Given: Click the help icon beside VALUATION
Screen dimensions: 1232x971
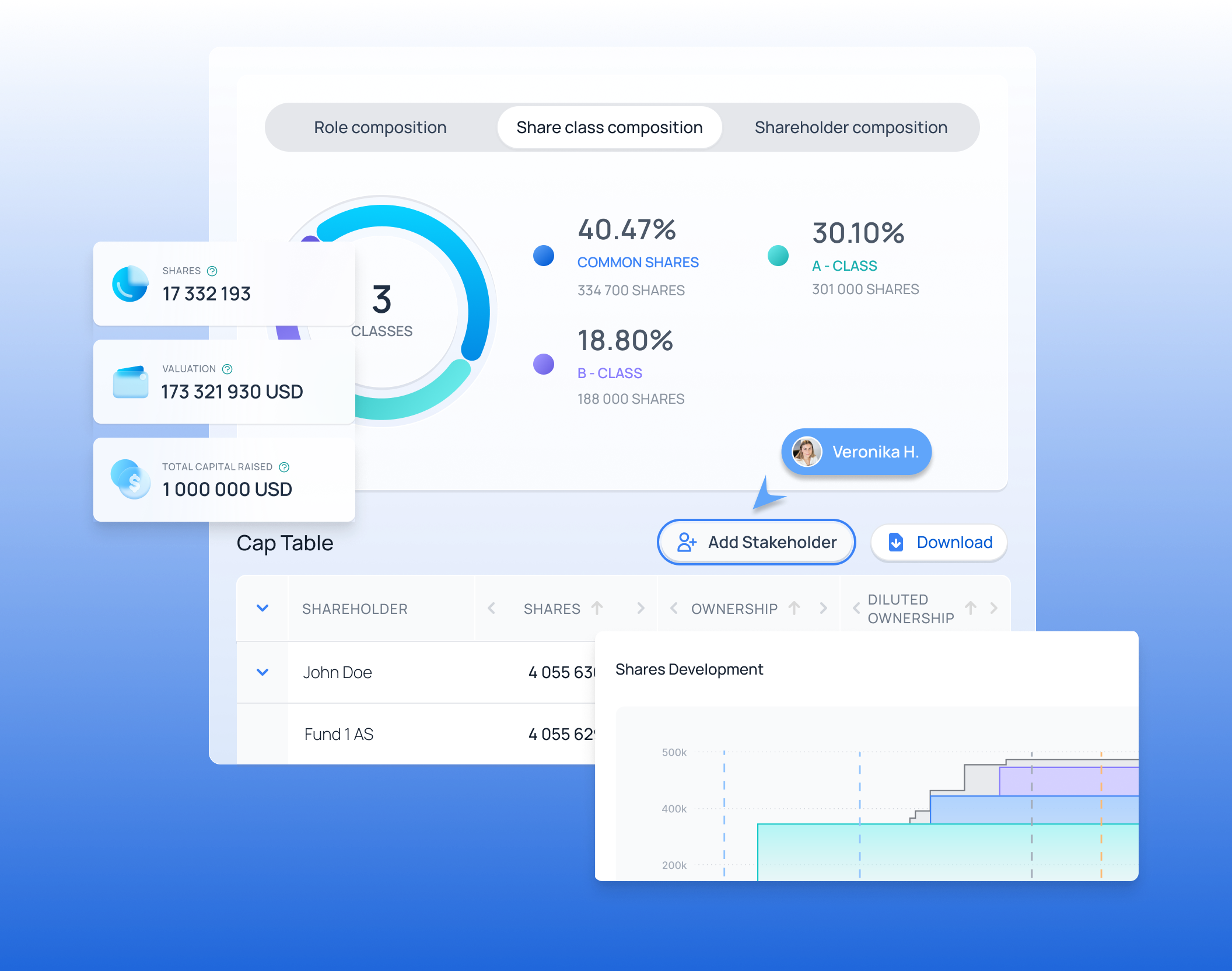Looking at the screenshot, I should [228, 369].
